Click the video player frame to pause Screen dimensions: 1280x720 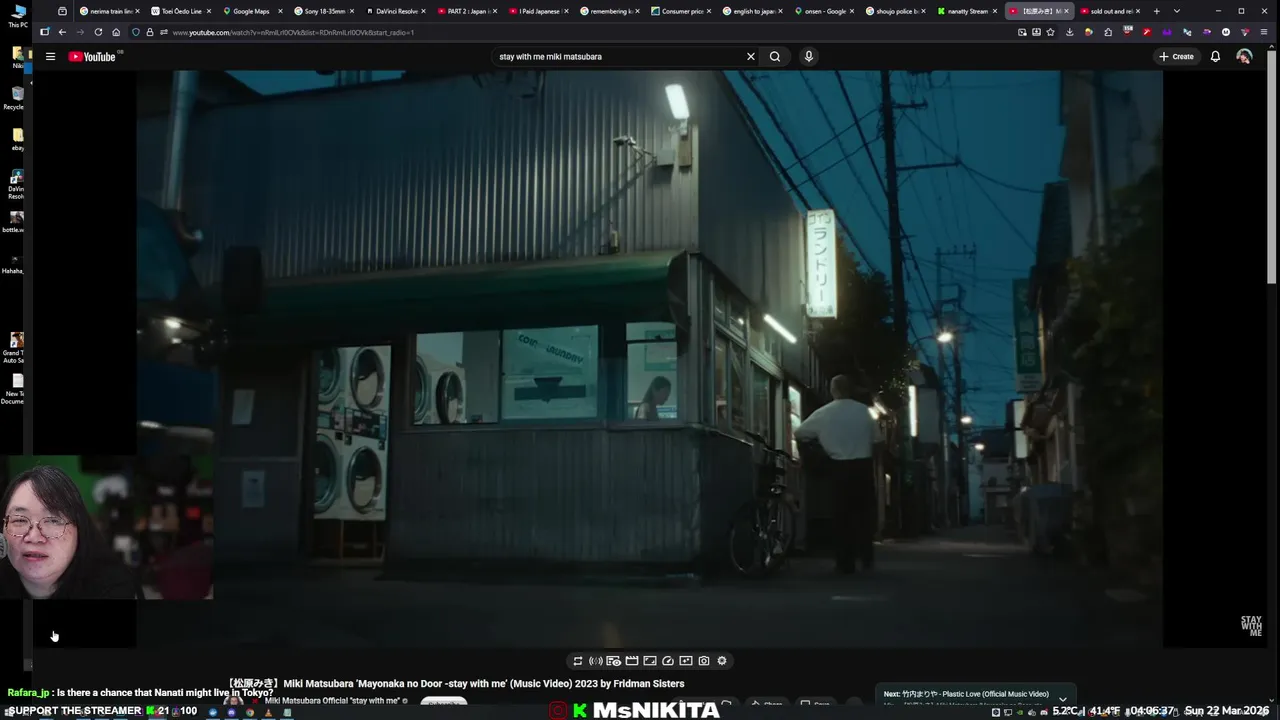(x=649, y=358)
